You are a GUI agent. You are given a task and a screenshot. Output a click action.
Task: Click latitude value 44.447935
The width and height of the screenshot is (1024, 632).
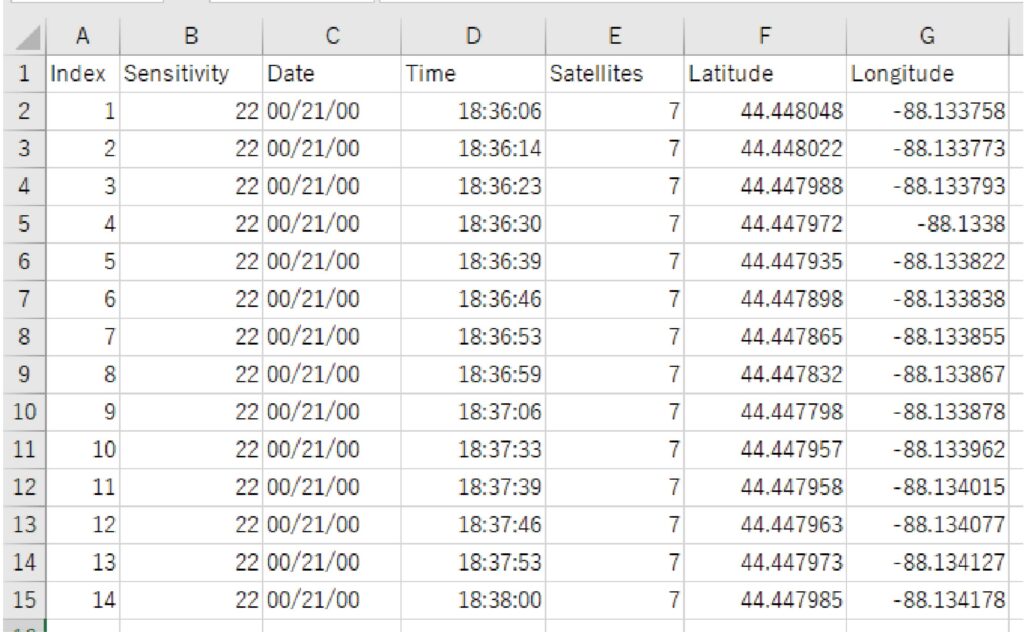tap(765, 262)
